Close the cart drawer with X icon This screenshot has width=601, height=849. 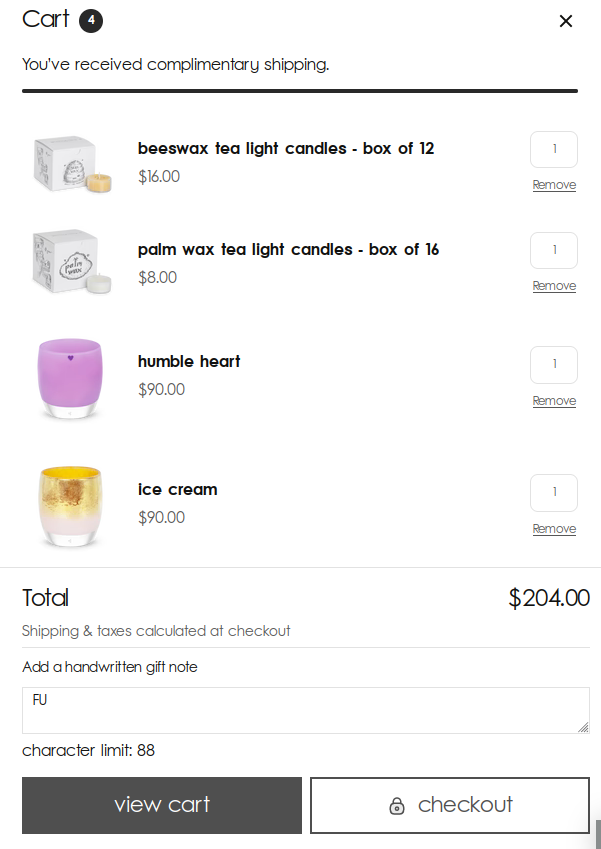click(x=566, y=21)
